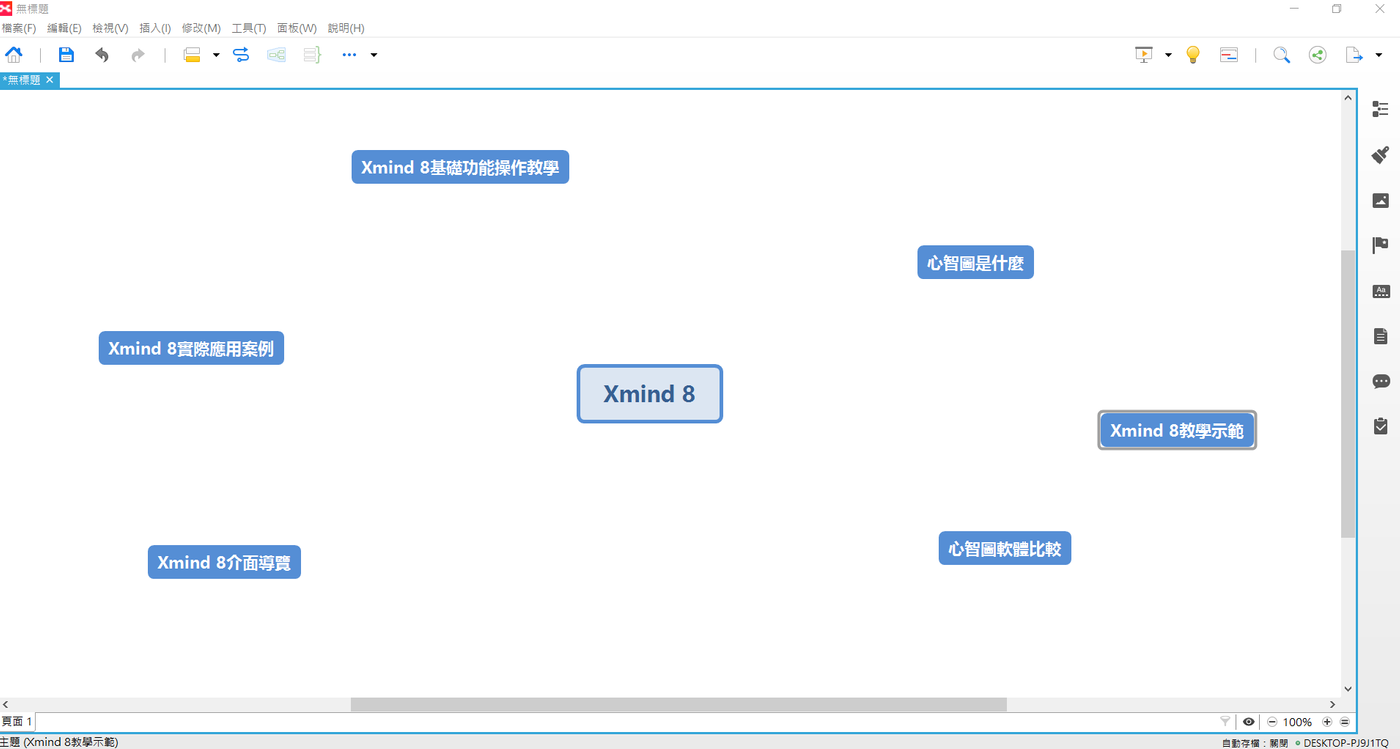Open the Task Info clipboard panel

[1381, 426]
